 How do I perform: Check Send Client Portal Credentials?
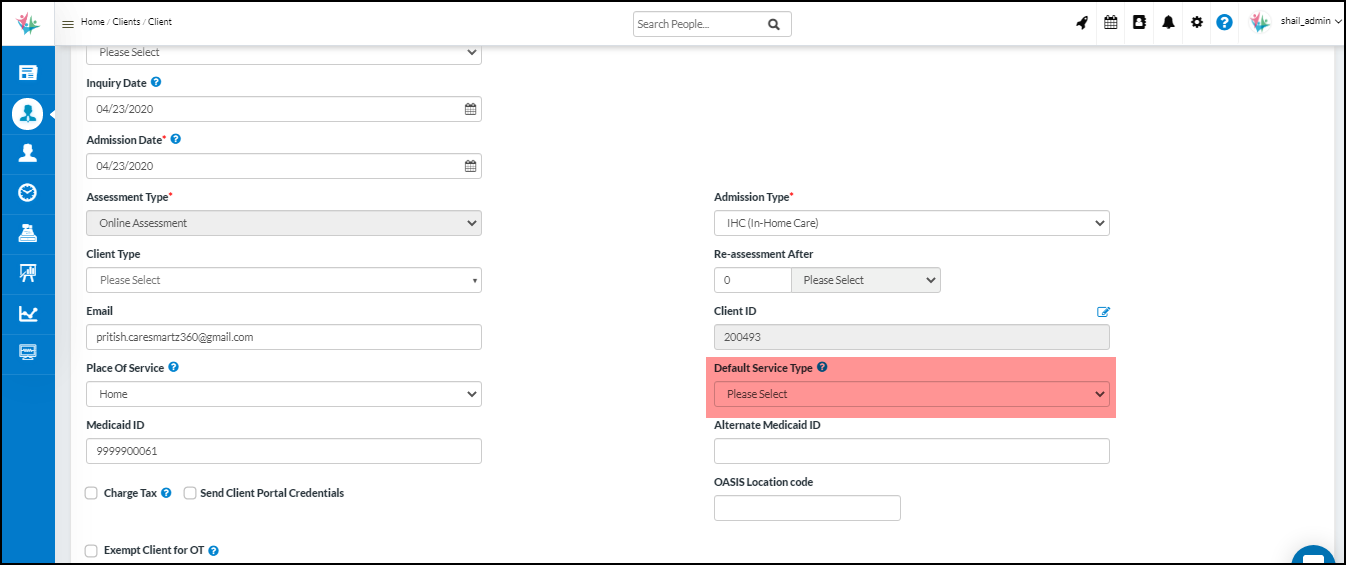pyautogui.click(x=190, y=493)
